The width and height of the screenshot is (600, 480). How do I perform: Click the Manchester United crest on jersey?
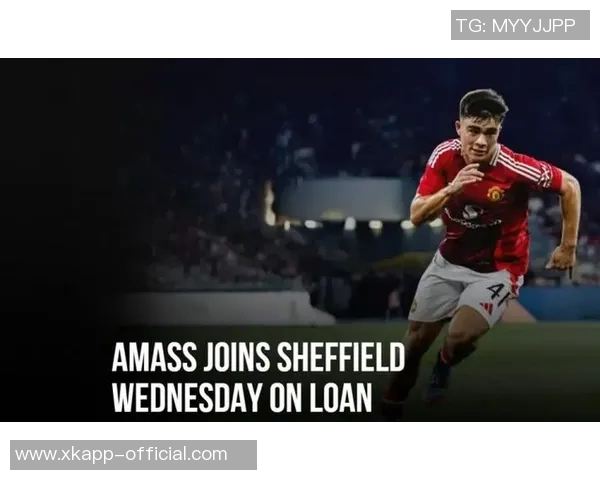click(496, 193)
